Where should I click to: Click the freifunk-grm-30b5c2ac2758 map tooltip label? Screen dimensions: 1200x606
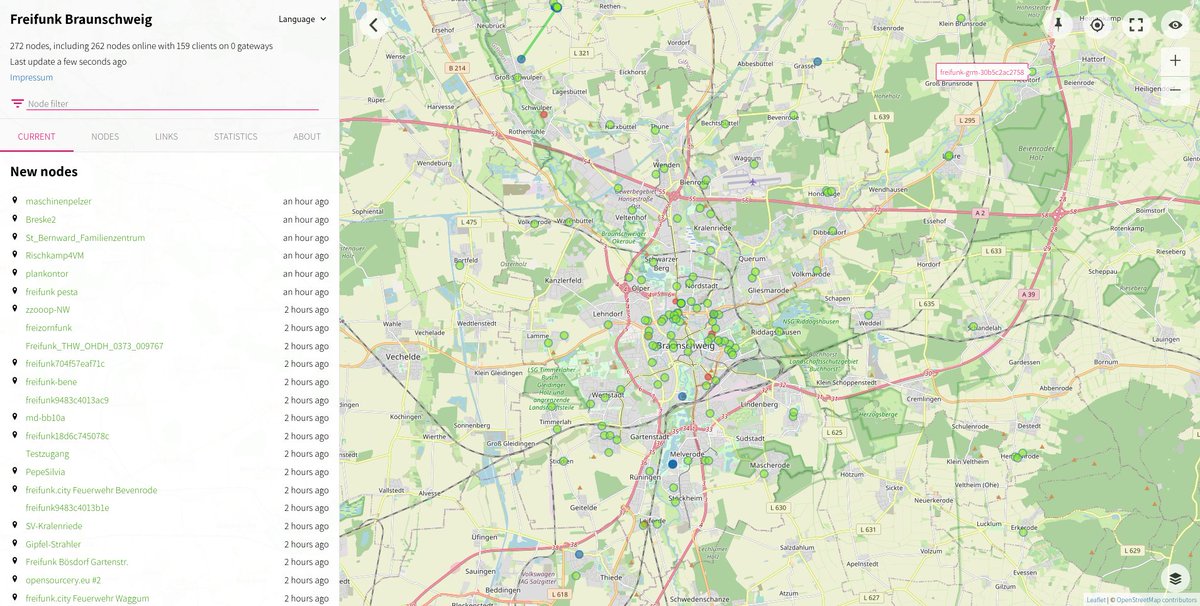click(982, 72)
